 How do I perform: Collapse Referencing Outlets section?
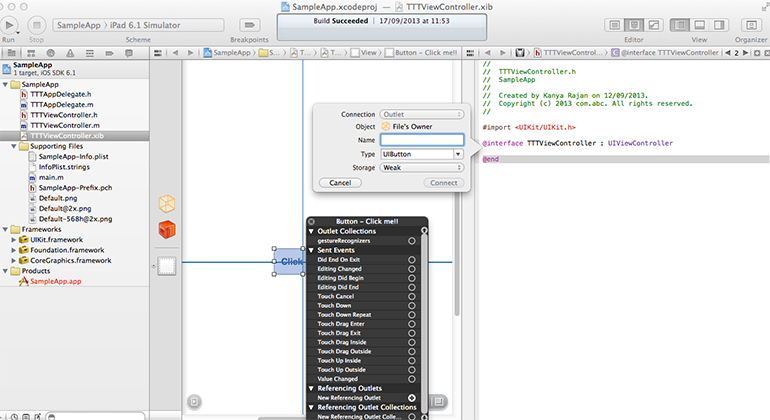click(311, 389)
